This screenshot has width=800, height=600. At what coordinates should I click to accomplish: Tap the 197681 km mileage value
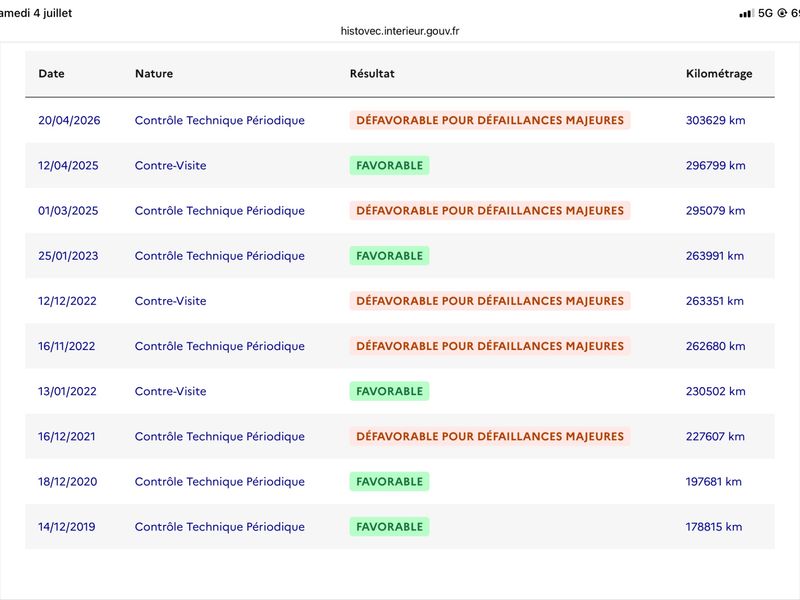click(713, 482)
